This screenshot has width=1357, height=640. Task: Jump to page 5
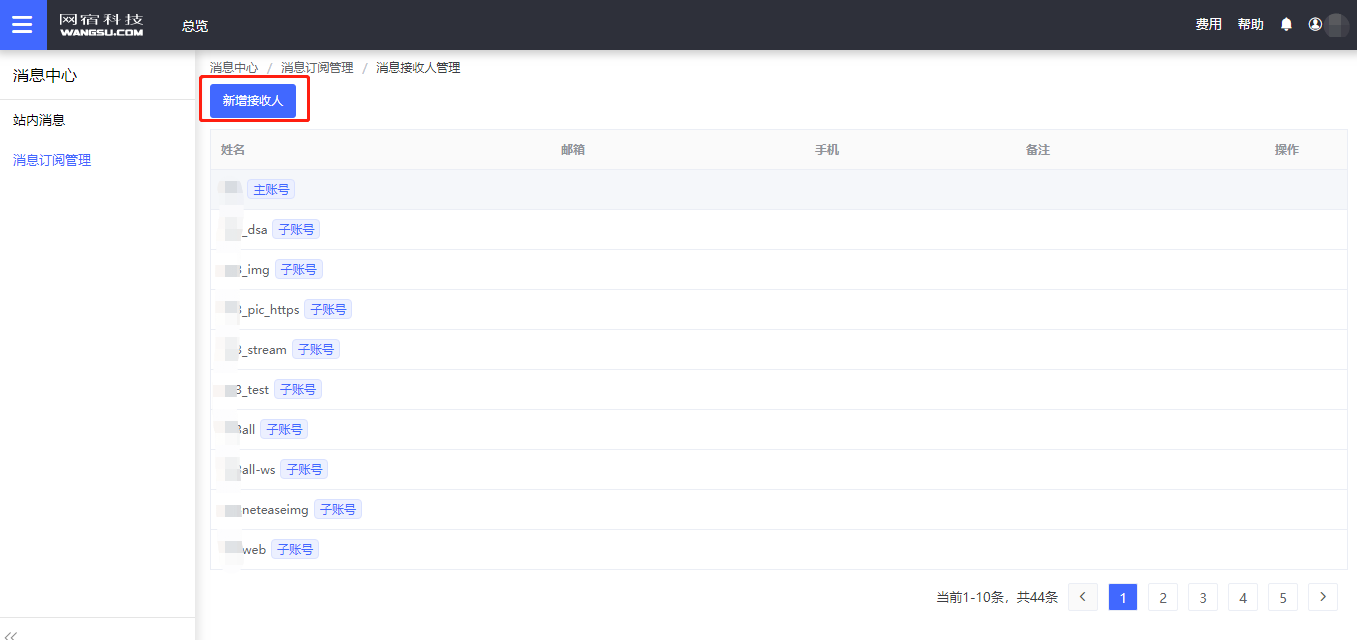click(1282, 597)
